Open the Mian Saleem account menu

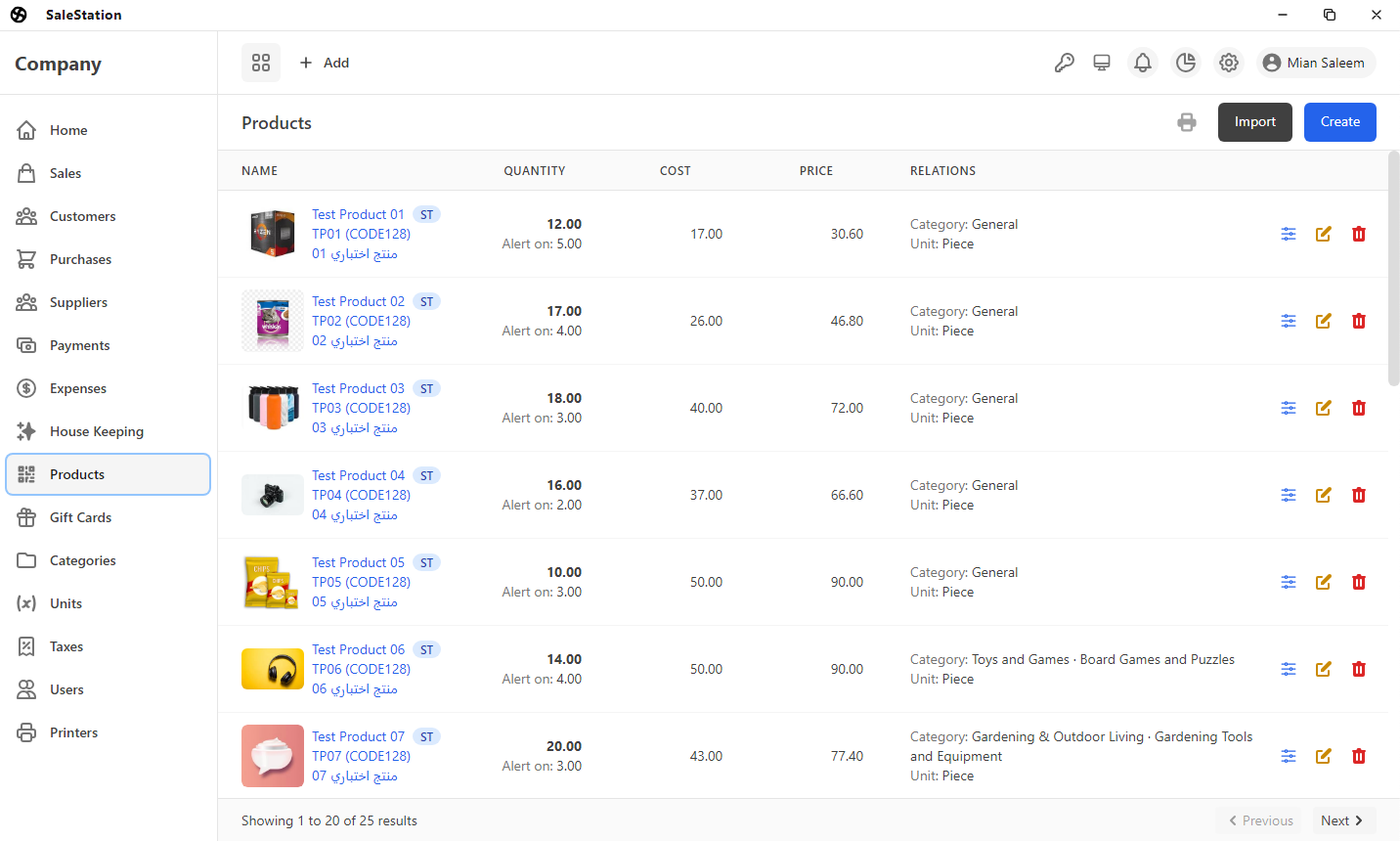pos(1315,62)
